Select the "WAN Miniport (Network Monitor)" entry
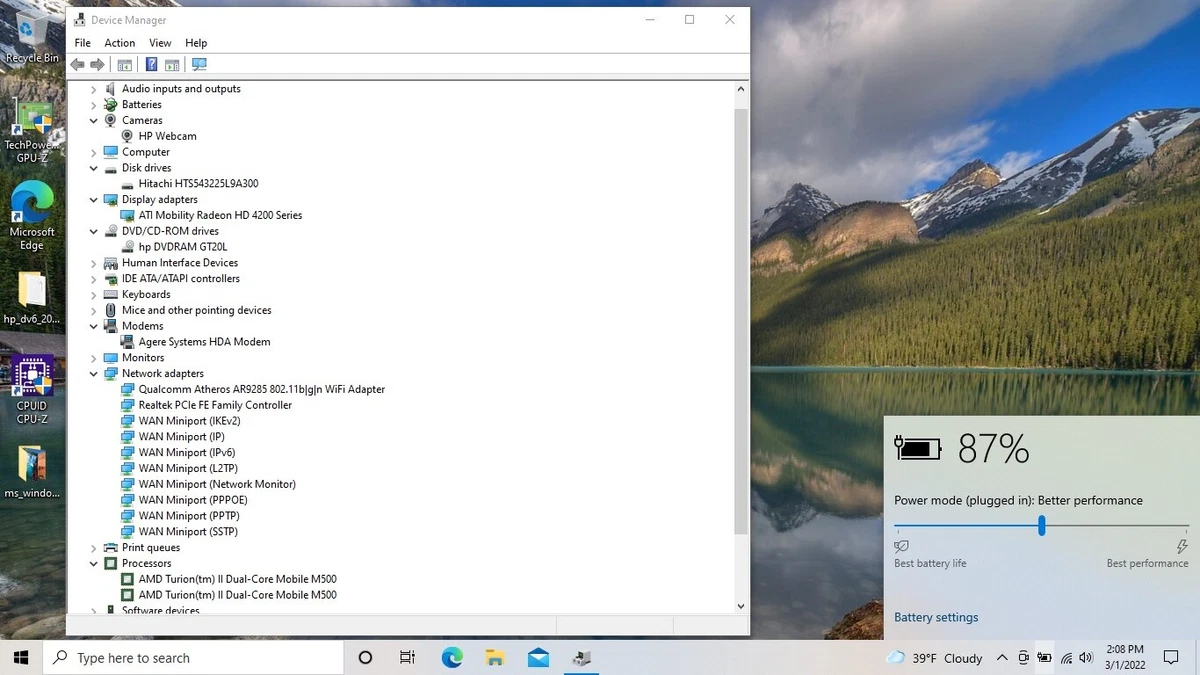This screenshot has width=1200, height=675. coord(217,484)
